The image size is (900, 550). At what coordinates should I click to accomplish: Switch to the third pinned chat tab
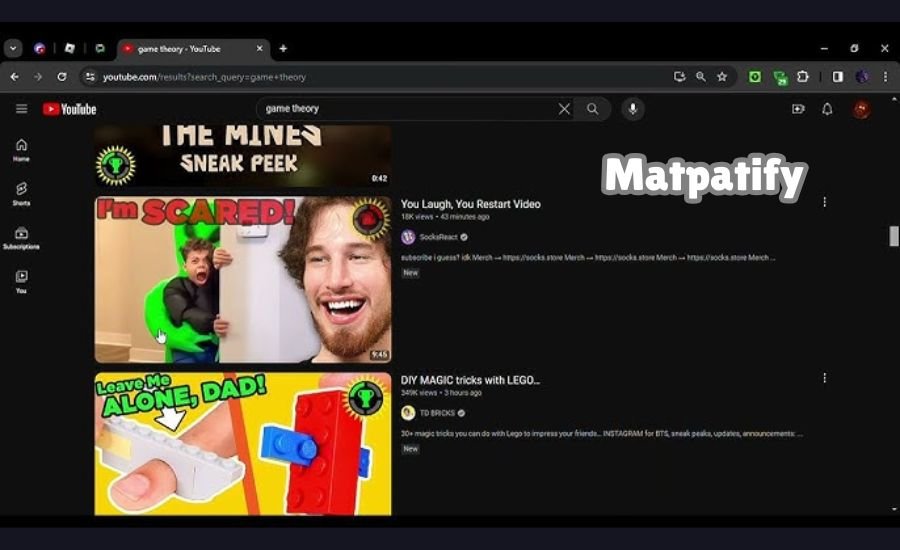tap(100, 49)
